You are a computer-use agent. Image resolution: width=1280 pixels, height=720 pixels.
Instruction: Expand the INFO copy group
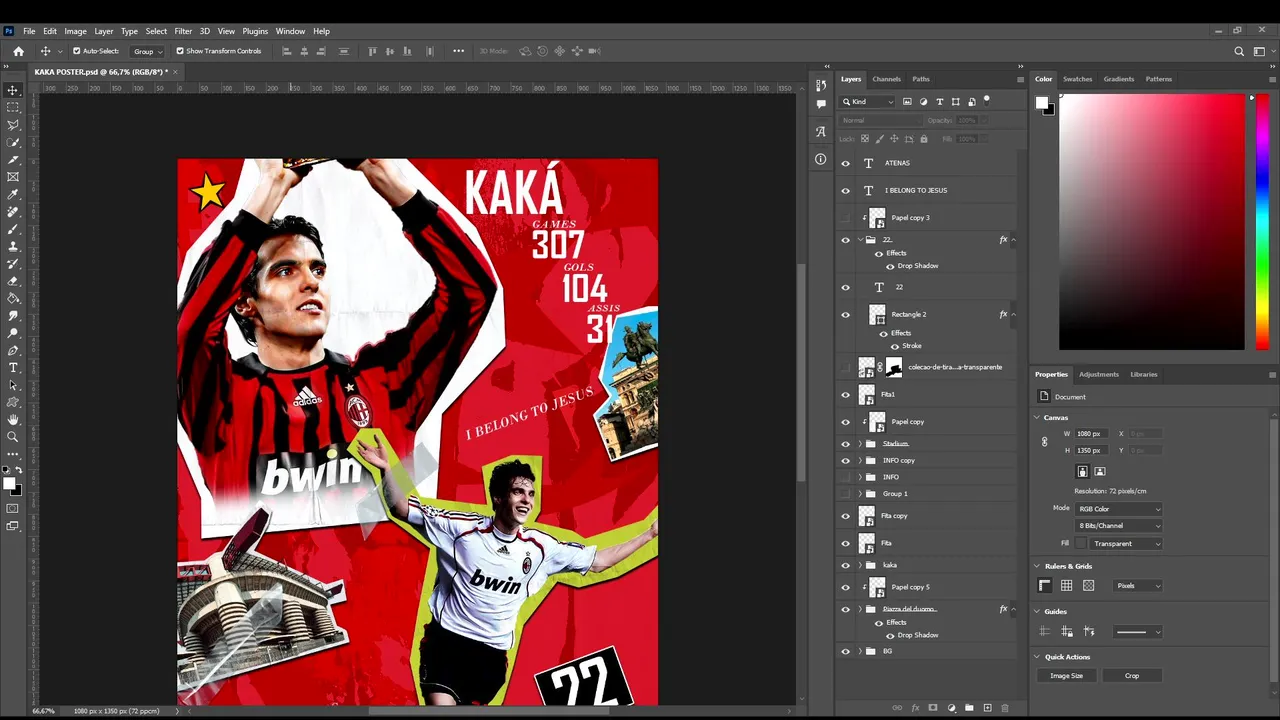(860, 460)
